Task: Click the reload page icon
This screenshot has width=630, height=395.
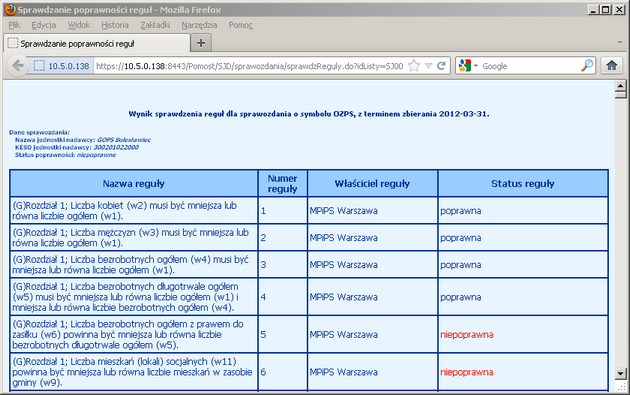Action: click(441, 65)
